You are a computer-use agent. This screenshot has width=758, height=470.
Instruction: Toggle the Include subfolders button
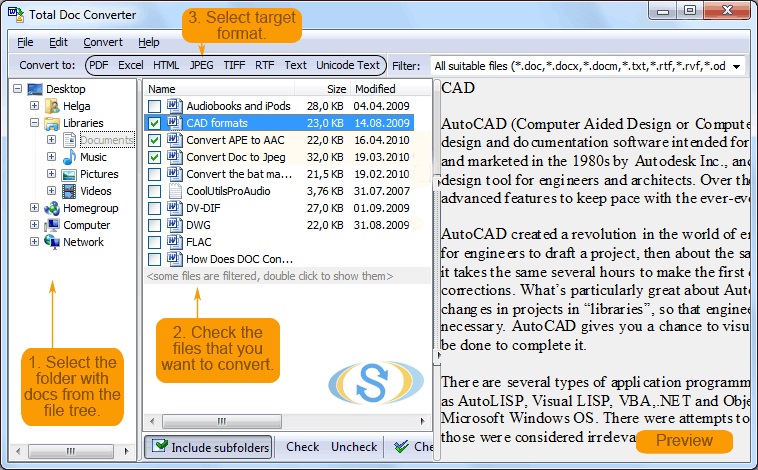[x=208, y=447]
